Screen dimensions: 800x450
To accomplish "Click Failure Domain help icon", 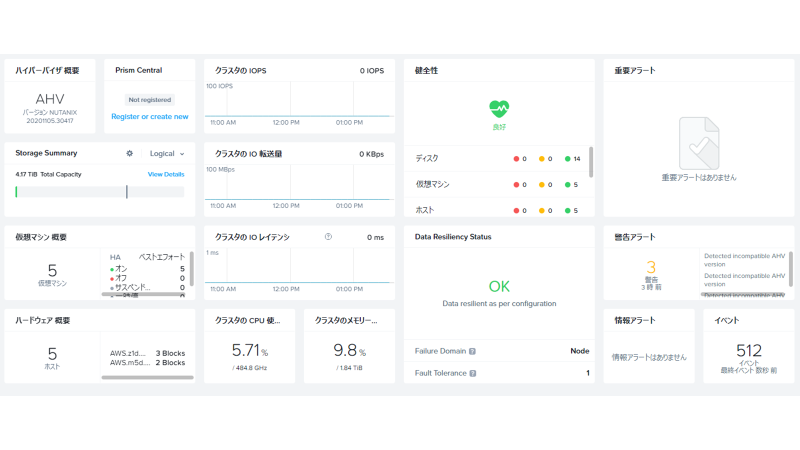I will [472, 351].
